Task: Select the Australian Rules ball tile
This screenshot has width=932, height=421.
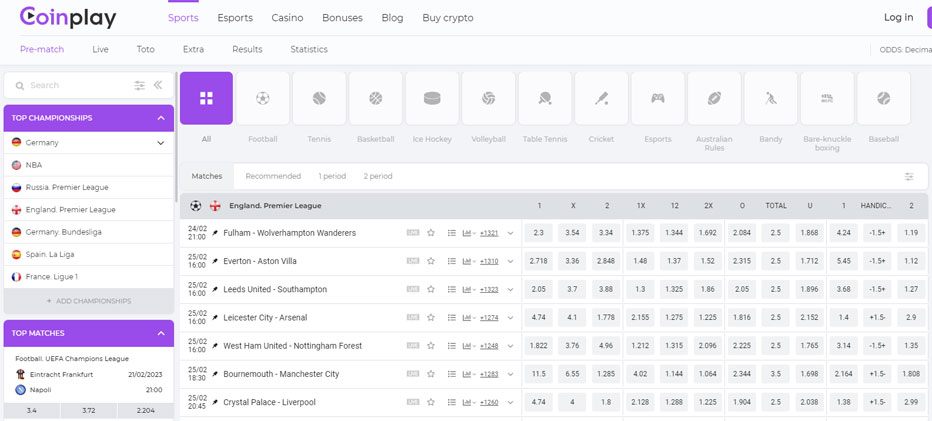Action: tap(714, 98)
